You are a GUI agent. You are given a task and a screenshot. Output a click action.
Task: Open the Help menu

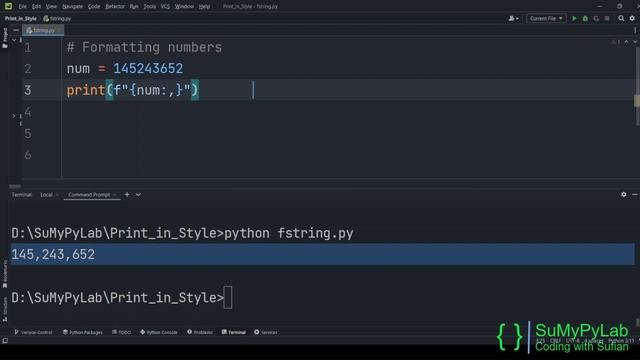pos(204,7)
